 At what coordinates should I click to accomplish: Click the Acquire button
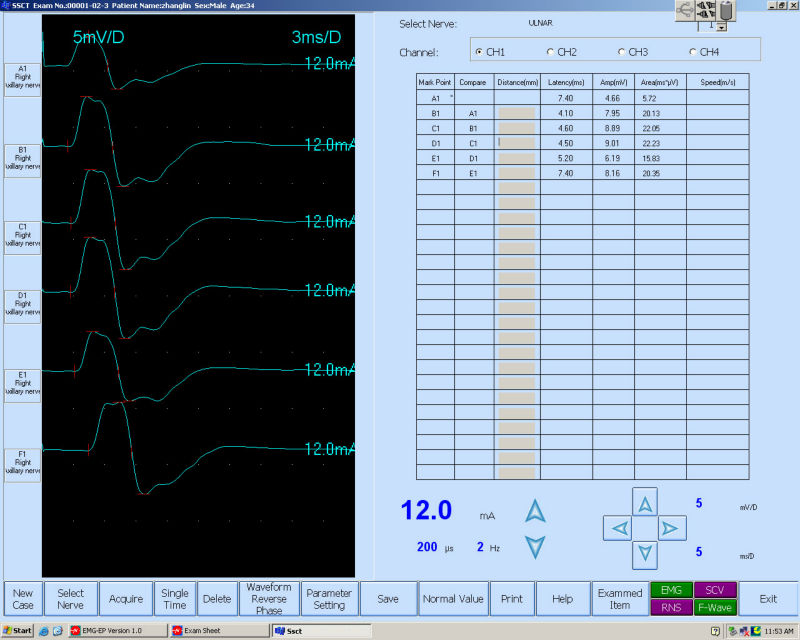click(126, 599)
